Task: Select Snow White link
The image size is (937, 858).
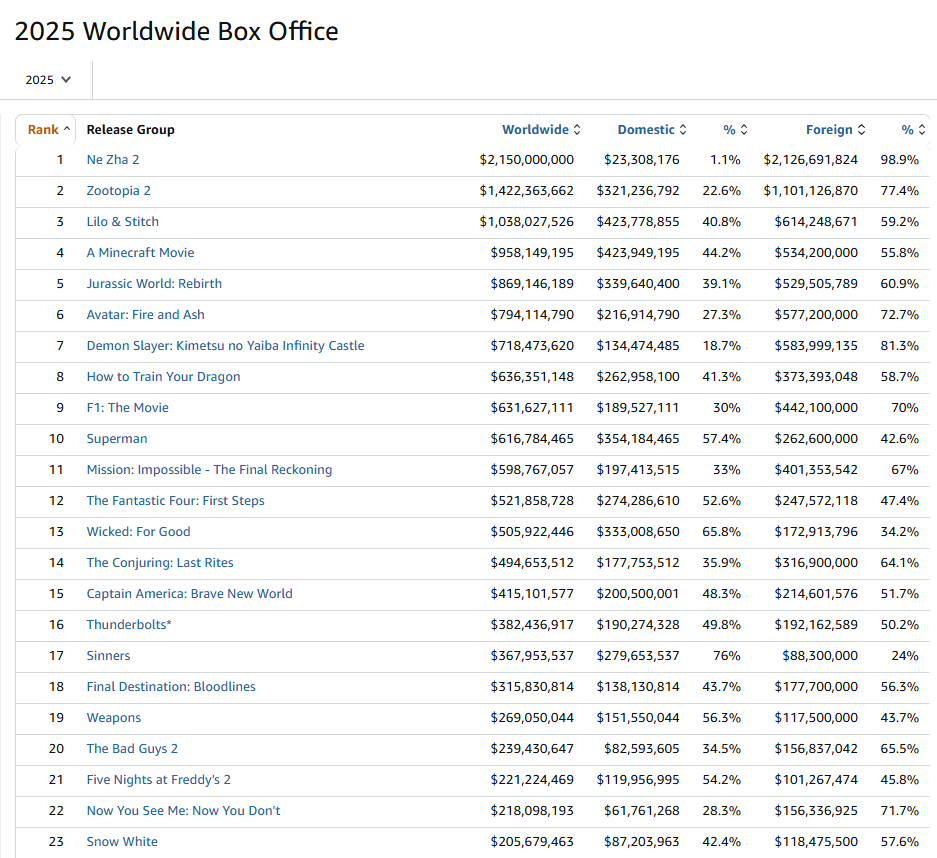Action: click(122, 843)
